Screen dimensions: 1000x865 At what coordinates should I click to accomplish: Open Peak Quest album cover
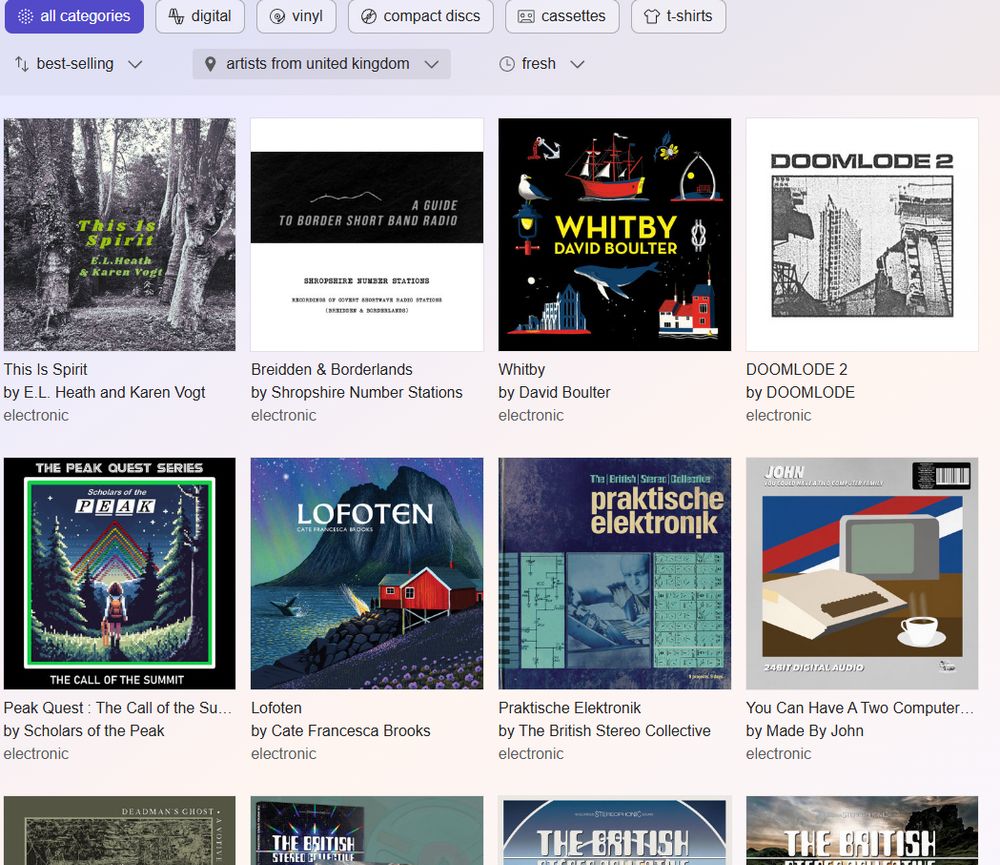pyautogui.click(x=119, y=573)
